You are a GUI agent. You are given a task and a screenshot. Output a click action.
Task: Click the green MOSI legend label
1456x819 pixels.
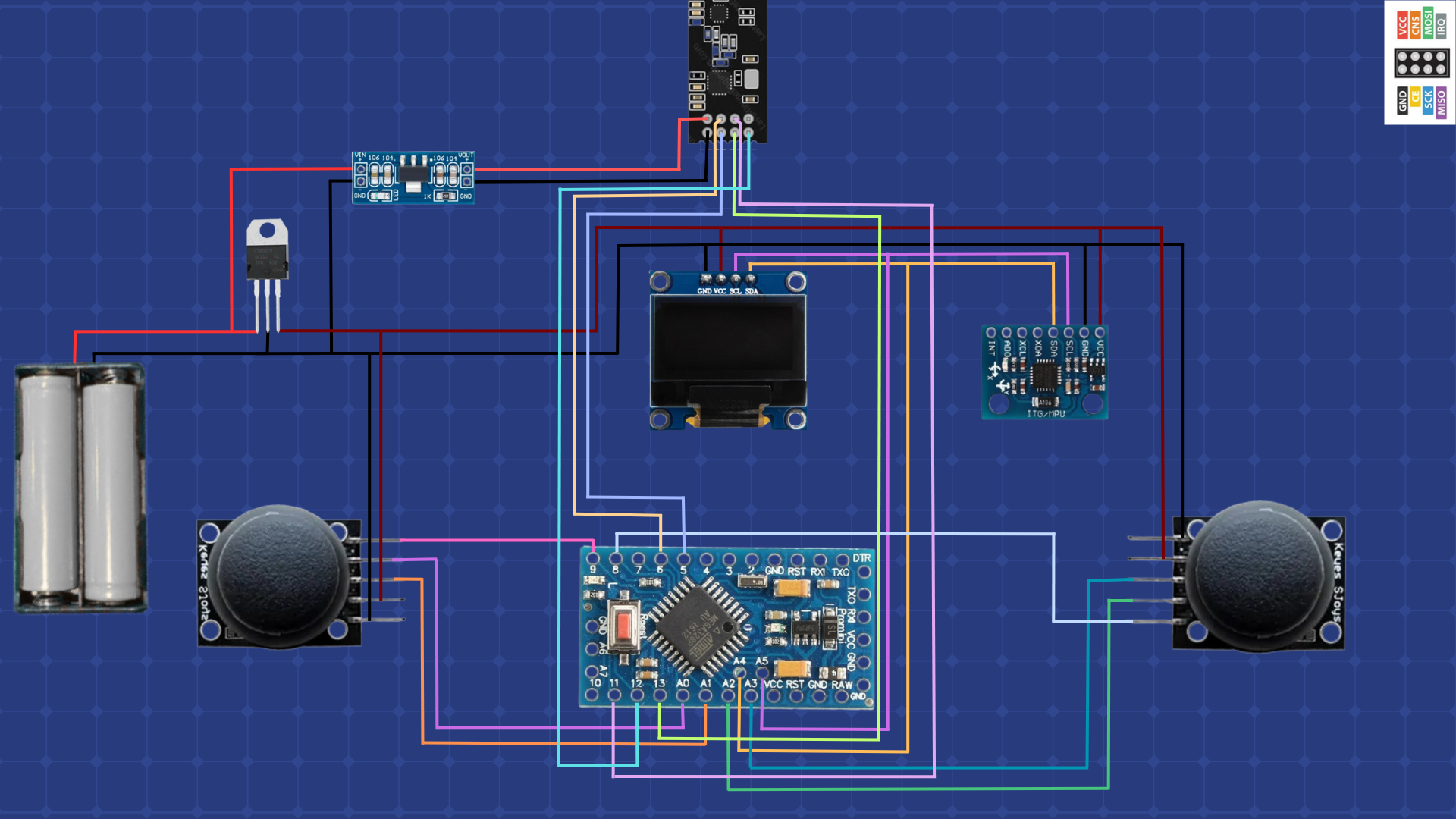[1428, 24]
